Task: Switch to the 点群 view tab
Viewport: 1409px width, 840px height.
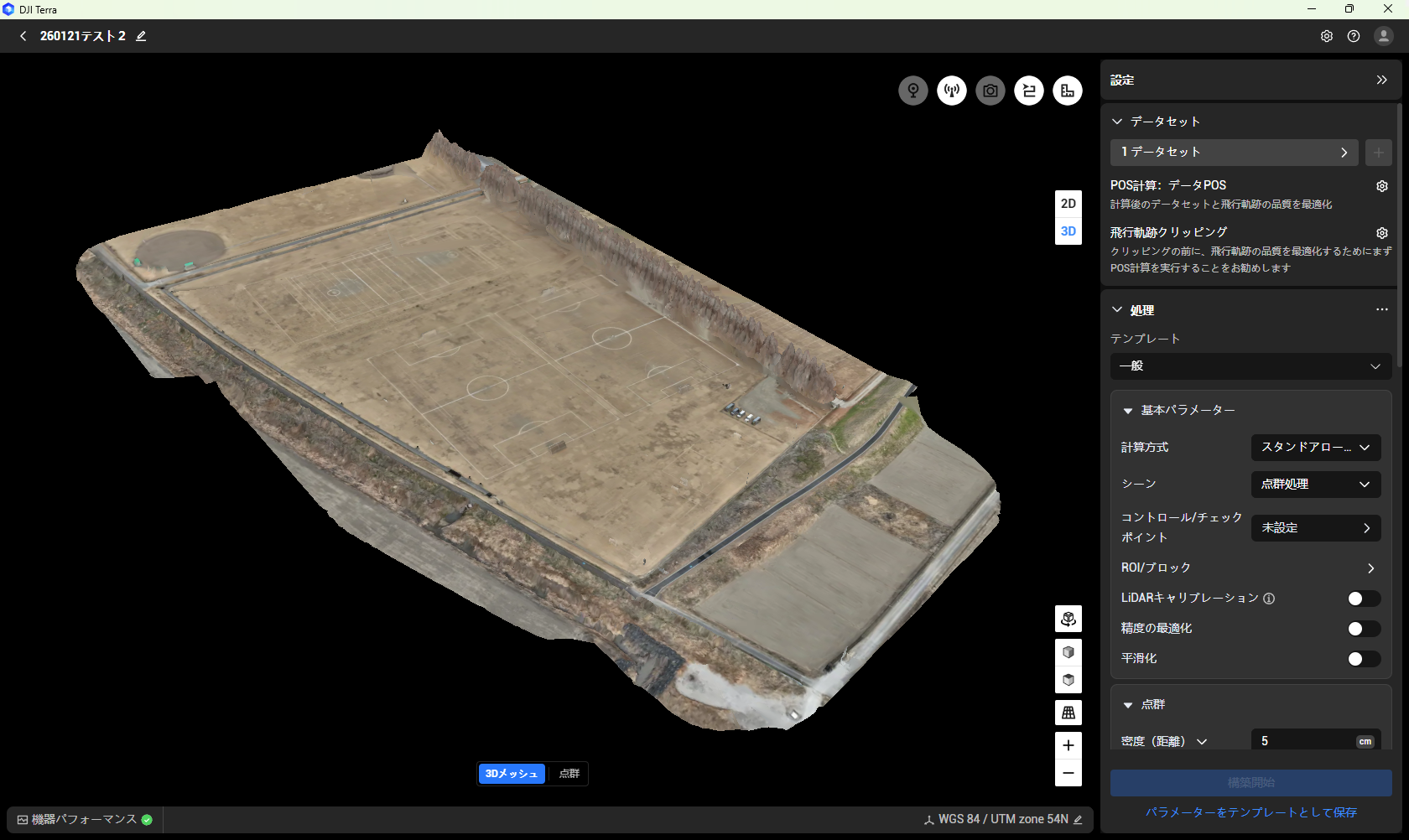Action: tap(569, 774)
